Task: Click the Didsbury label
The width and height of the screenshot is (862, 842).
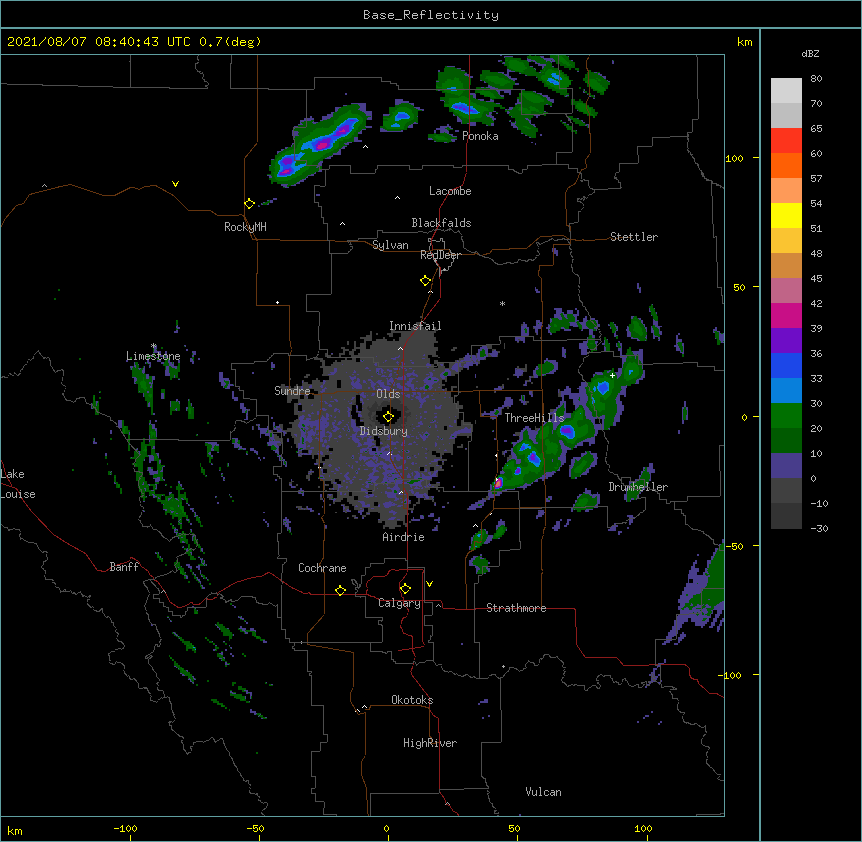Action: pos(384,431)
